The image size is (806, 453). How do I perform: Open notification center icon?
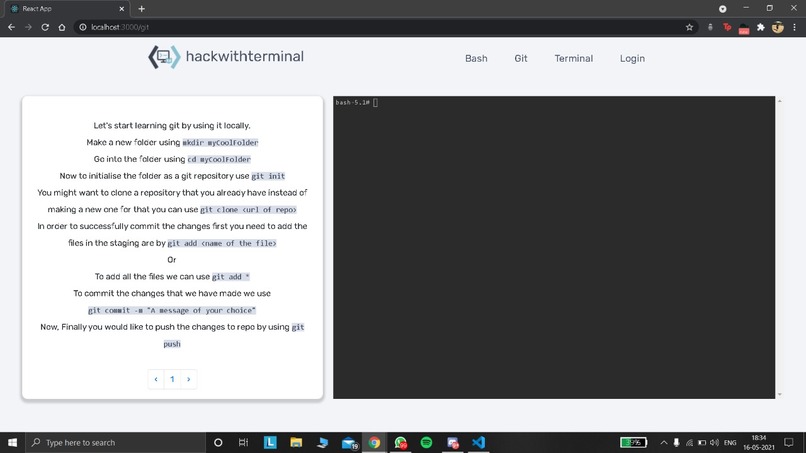pos(789,442)
